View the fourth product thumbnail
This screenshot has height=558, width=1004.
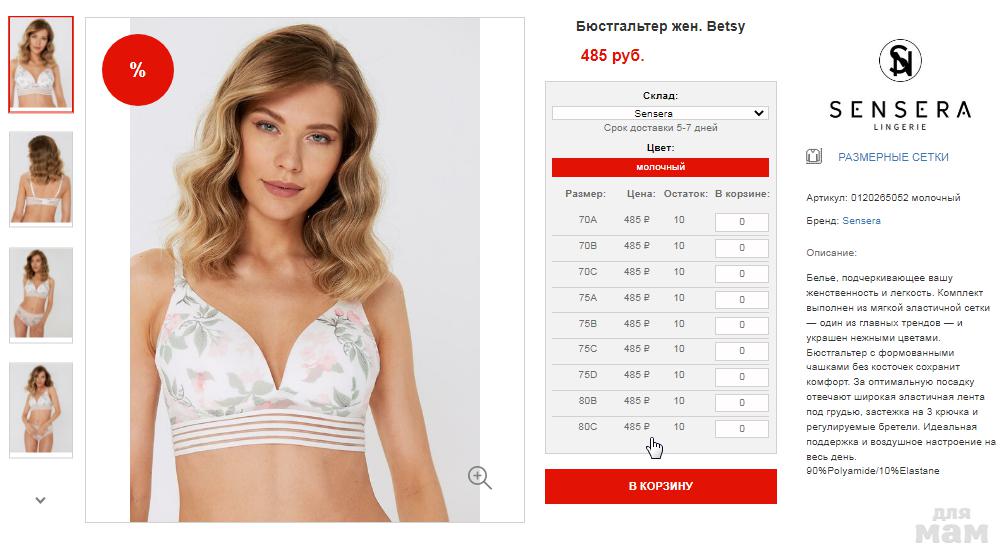[x=41, y=410]
